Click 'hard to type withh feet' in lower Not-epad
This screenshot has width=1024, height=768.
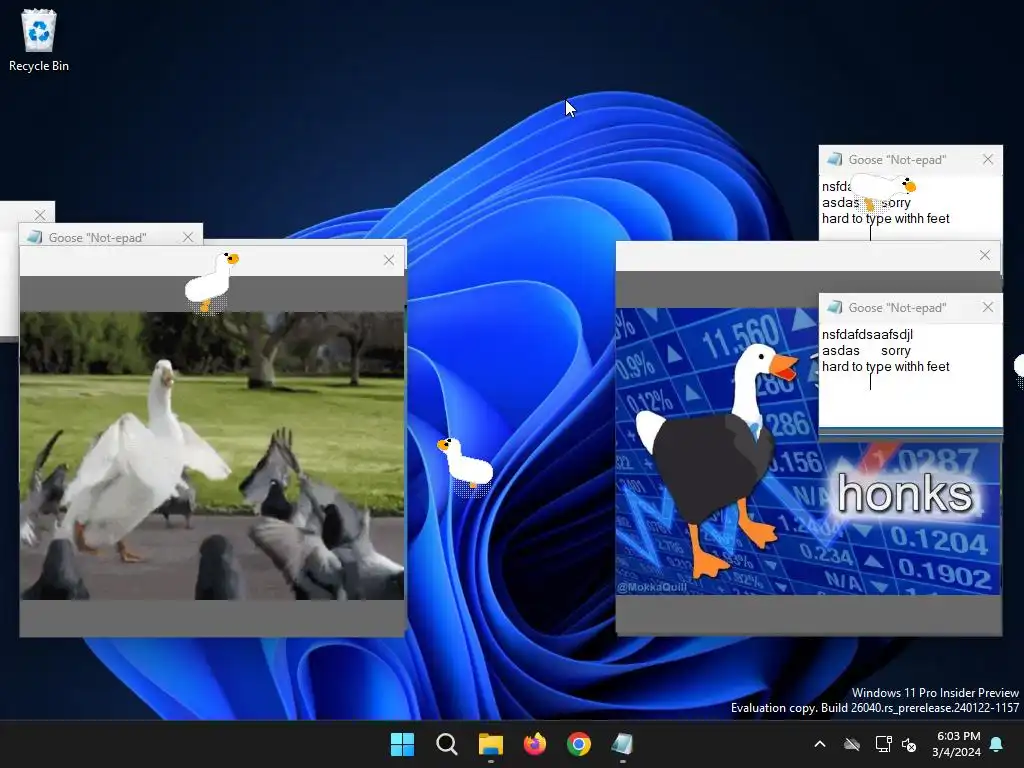click(886, 366)
